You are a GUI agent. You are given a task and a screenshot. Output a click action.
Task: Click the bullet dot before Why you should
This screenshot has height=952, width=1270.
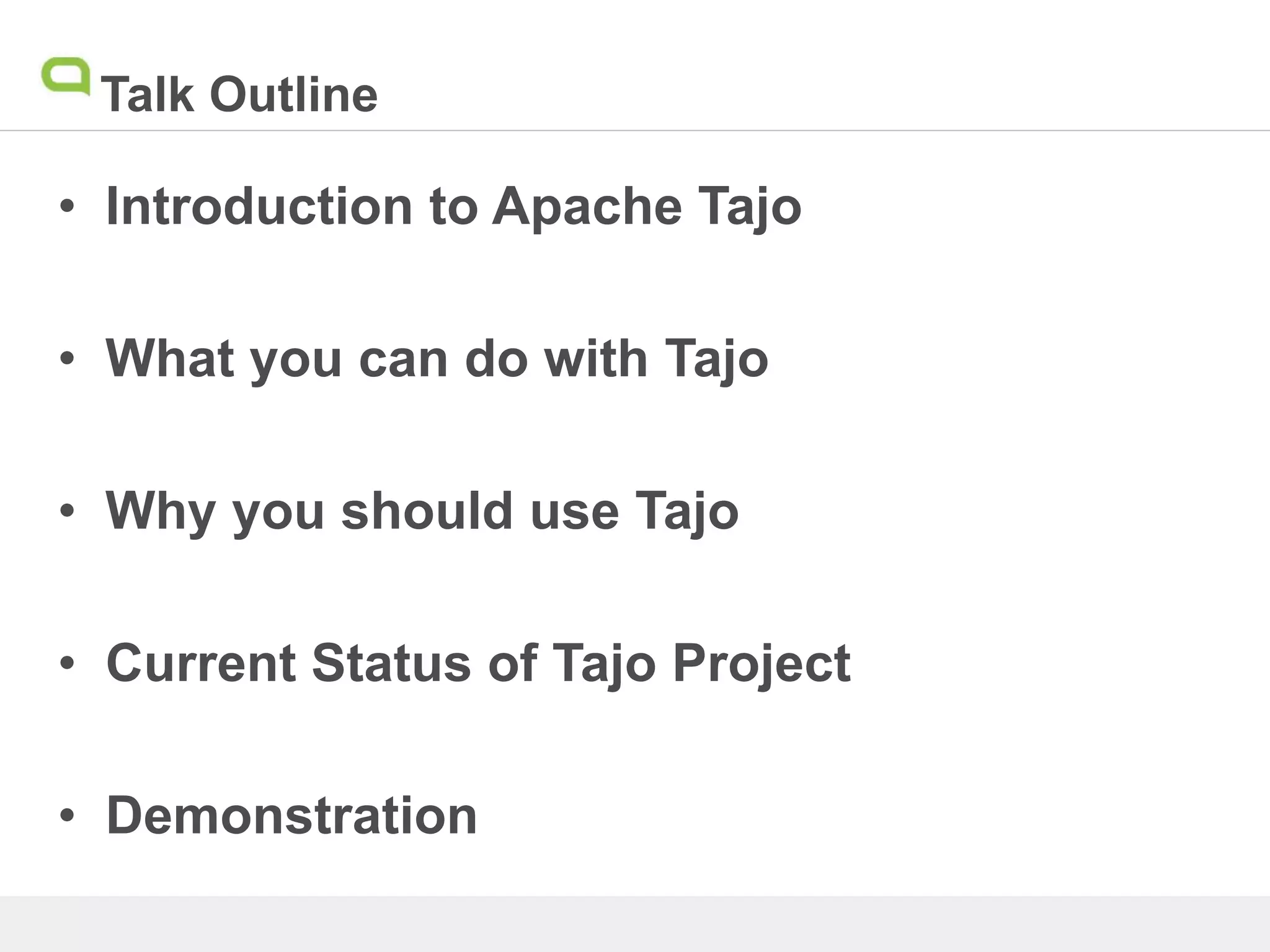[67, 511]
